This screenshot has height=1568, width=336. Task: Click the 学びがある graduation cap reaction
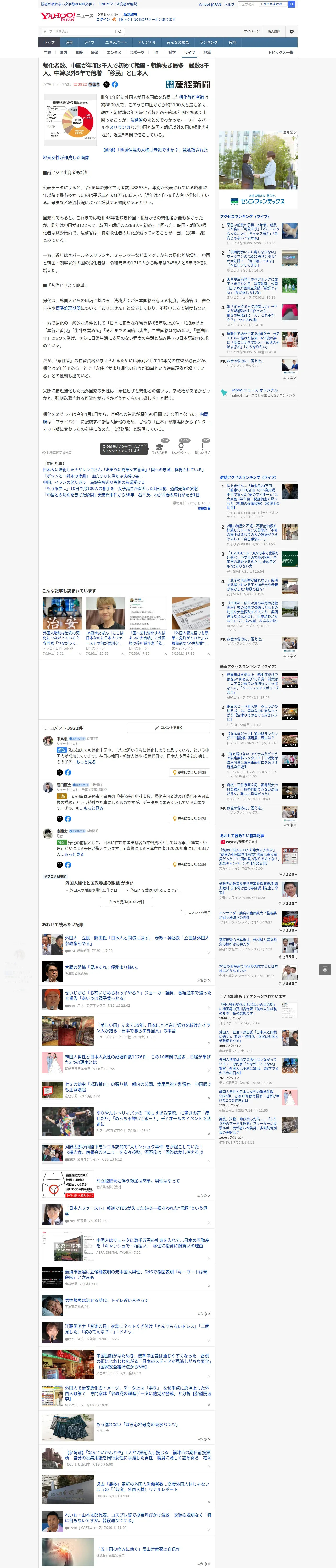pos(160,447)
